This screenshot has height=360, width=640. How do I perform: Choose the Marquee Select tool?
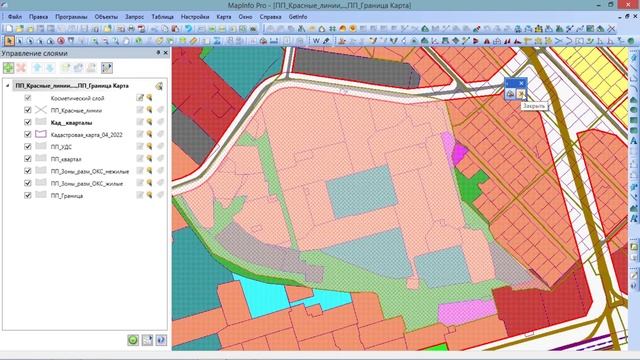click(20, 41)
